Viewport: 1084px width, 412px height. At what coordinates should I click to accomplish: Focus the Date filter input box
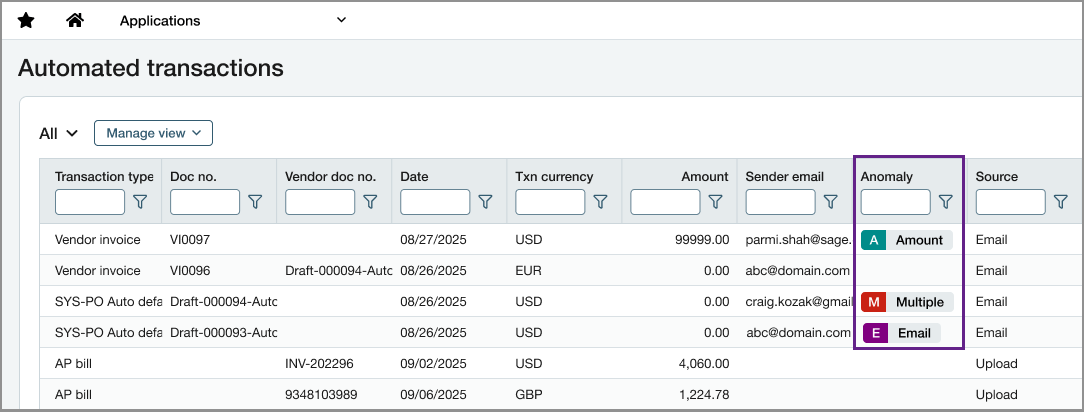click(x=435, y=202)
